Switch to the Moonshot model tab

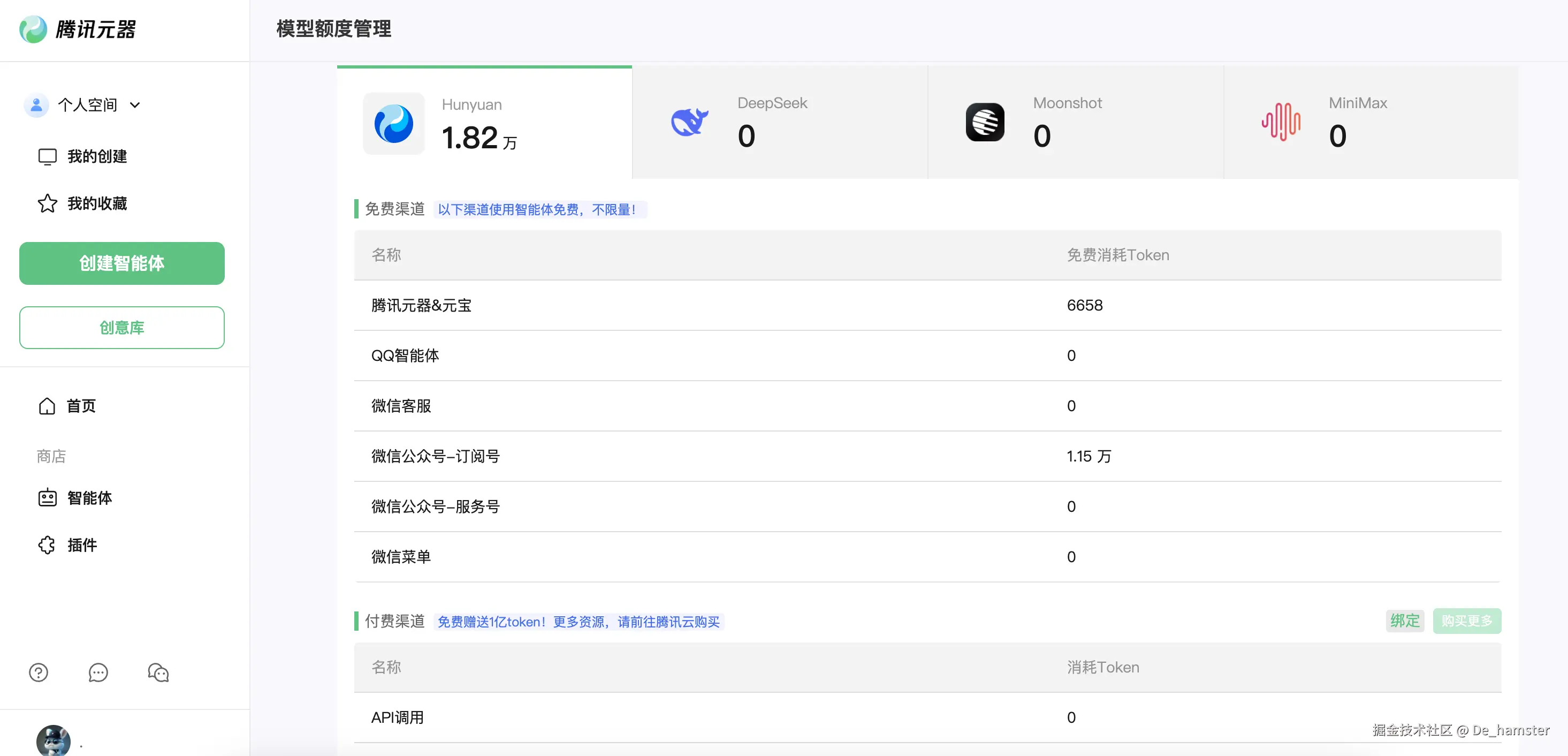click(x=1076, y=123)
